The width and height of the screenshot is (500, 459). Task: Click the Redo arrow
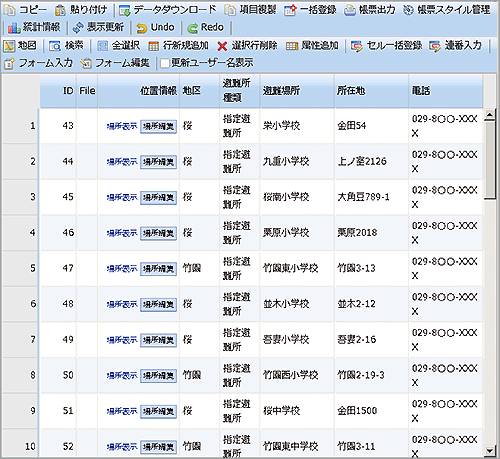[192, 28]
